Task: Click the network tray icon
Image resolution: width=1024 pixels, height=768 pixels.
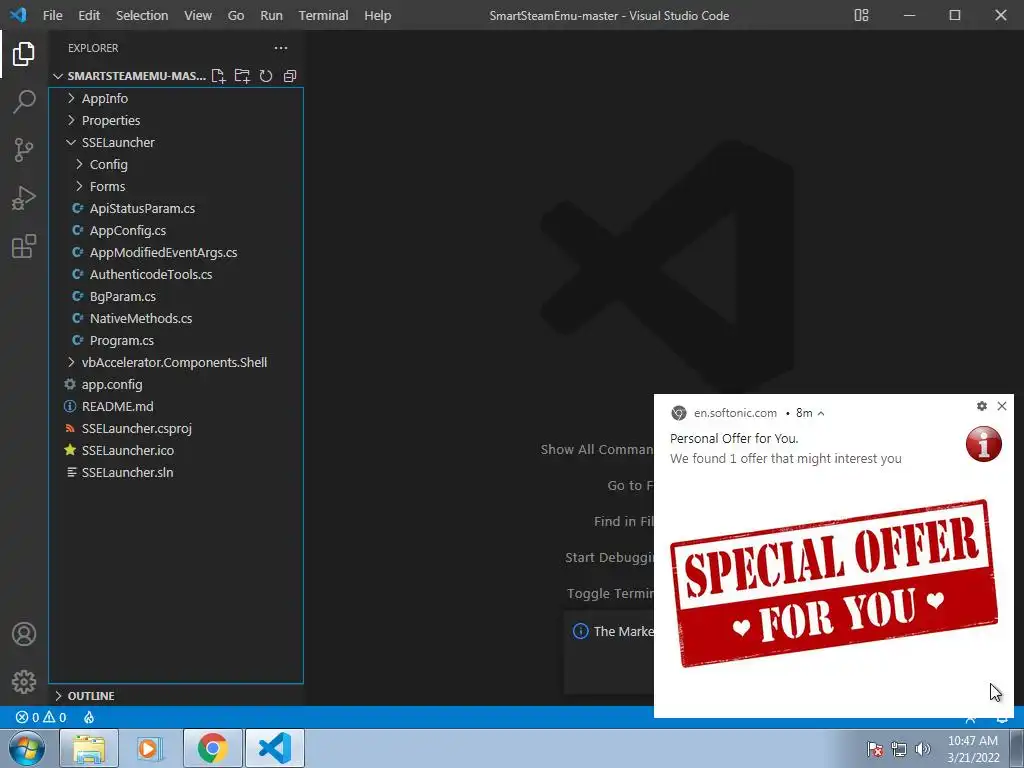Action: coord(899,749)
